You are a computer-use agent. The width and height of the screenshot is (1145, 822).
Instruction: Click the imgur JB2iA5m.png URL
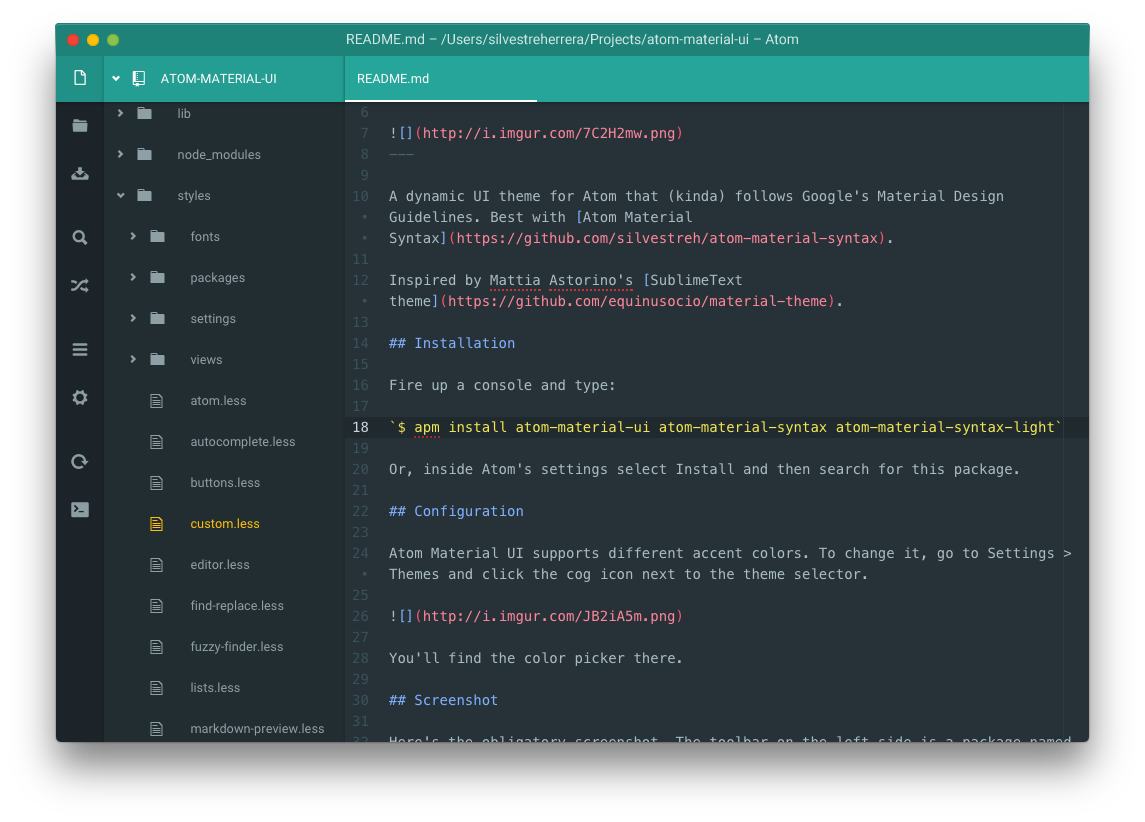(x=549, y=616)
